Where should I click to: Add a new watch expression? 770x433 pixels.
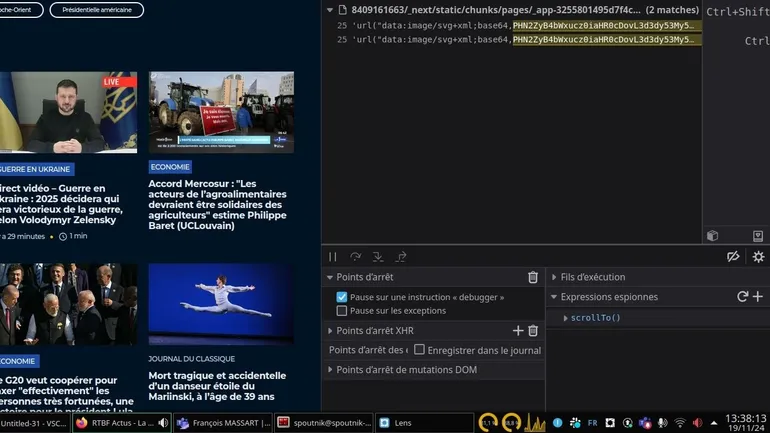[757, 297]
